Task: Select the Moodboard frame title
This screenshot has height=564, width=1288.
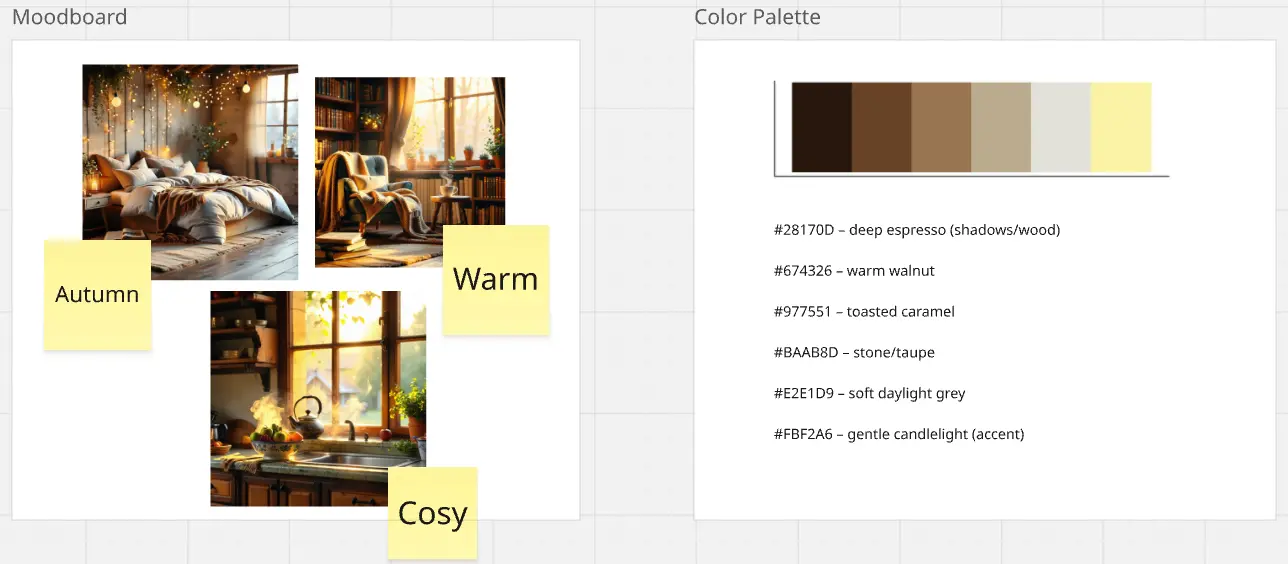Action: [70, 18]
